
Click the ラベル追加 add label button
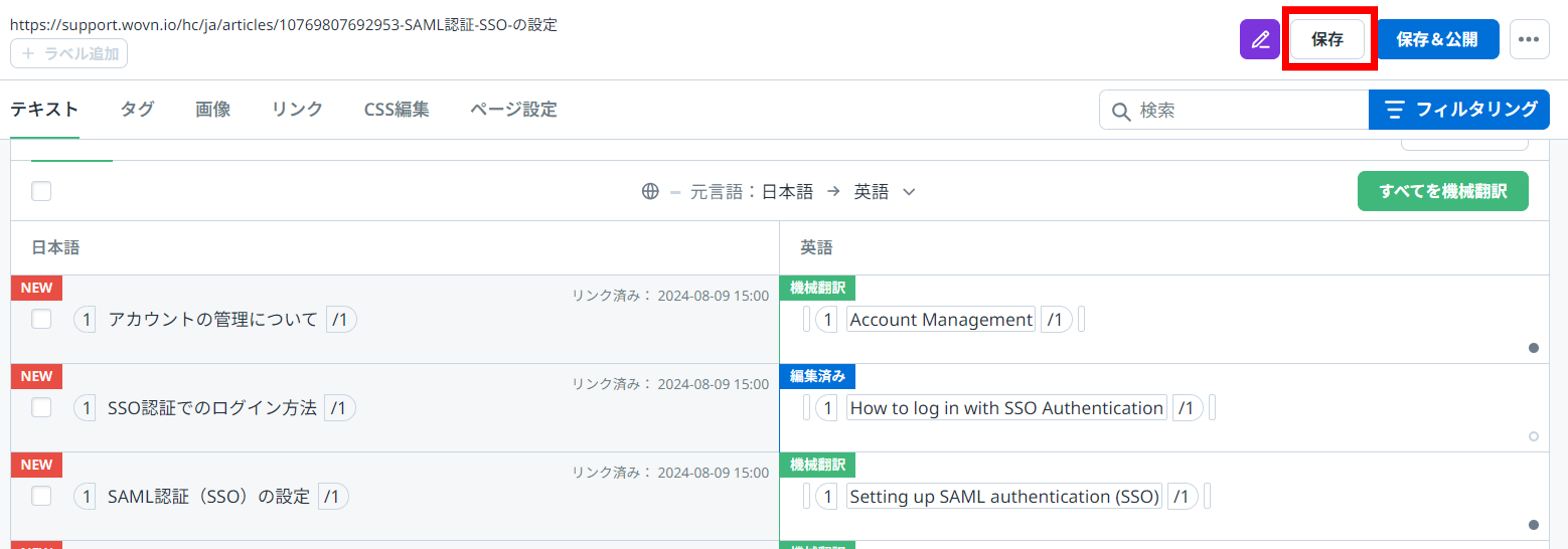point(69,53)
